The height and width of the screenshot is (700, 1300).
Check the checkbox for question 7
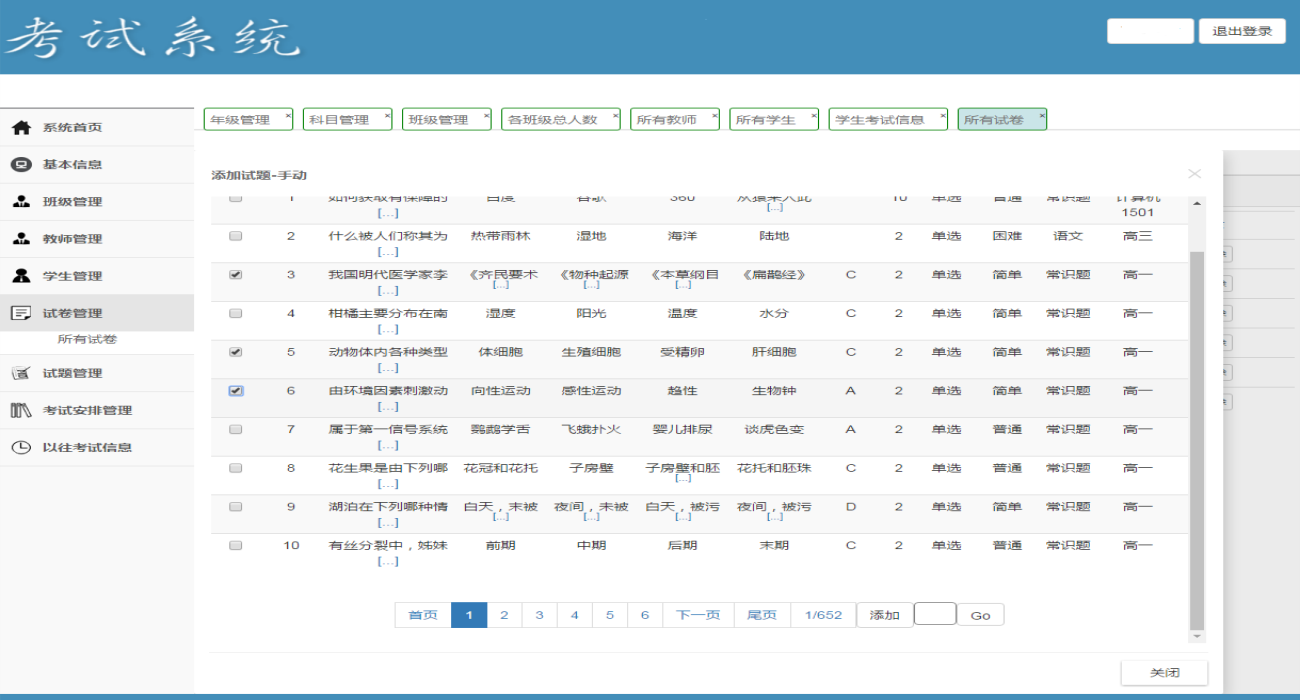coord(235,429)
